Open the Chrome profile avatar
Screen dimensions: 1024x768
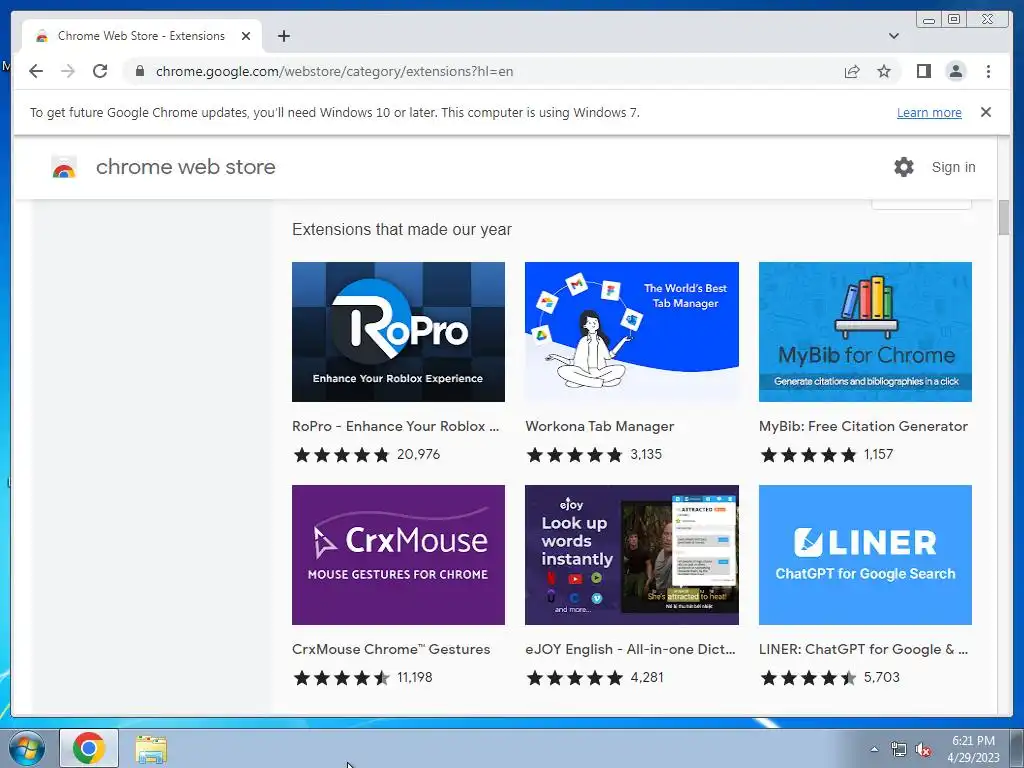tap(955, 71)
